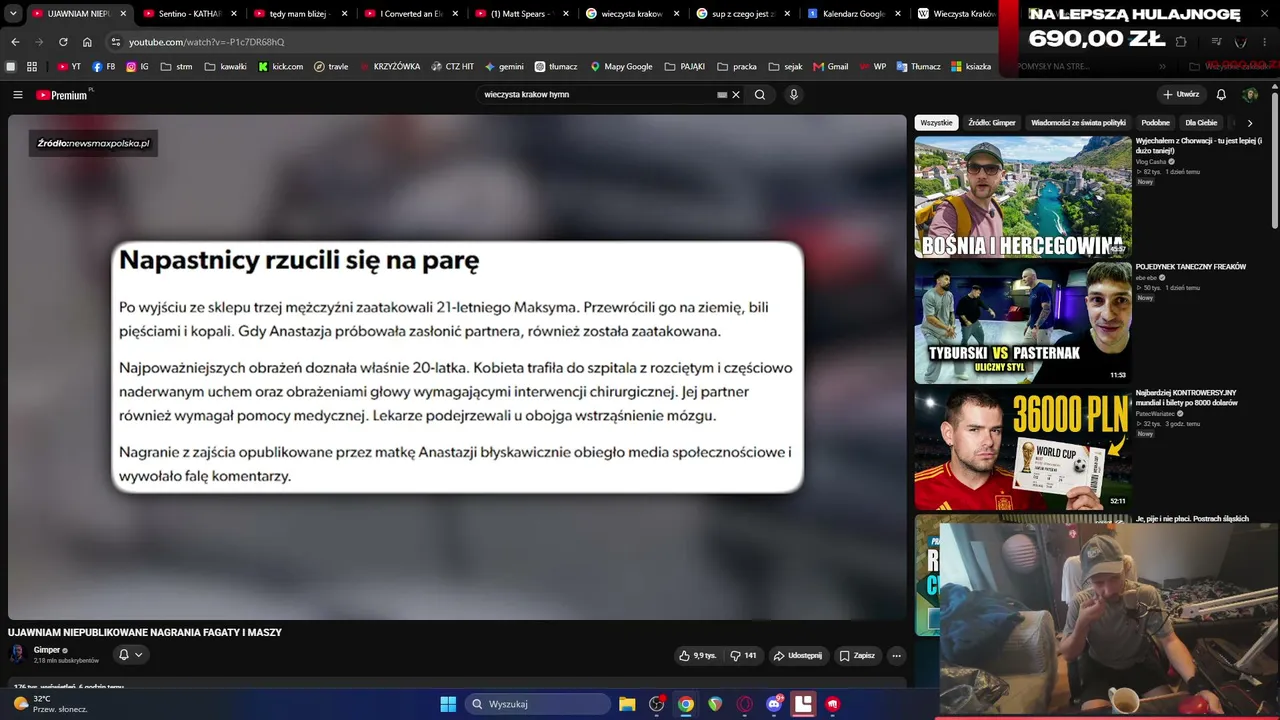Dislike the video with thumbs down

tap(743, 655)
